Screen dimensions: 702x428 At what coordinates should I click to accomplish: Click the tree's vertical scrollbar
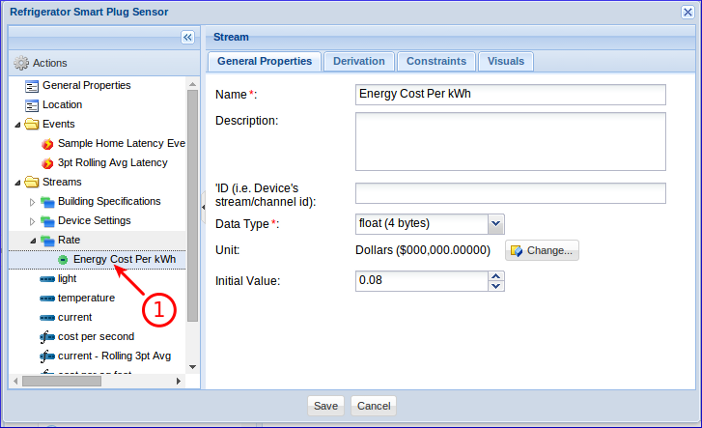pos(193,200)
